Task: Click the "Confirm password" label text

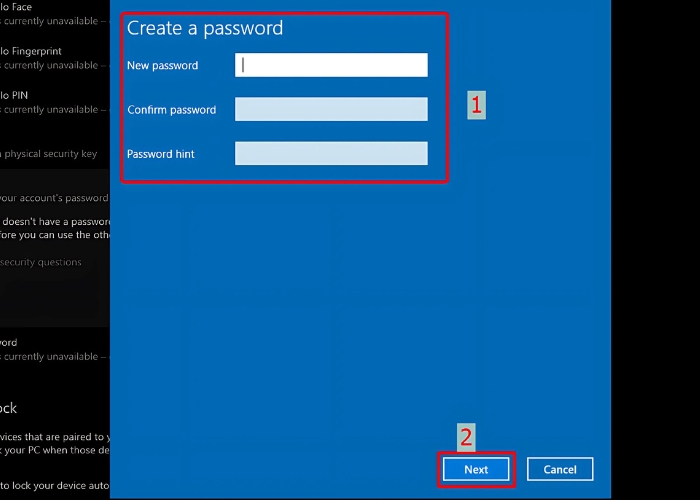Action: point(172,110)
